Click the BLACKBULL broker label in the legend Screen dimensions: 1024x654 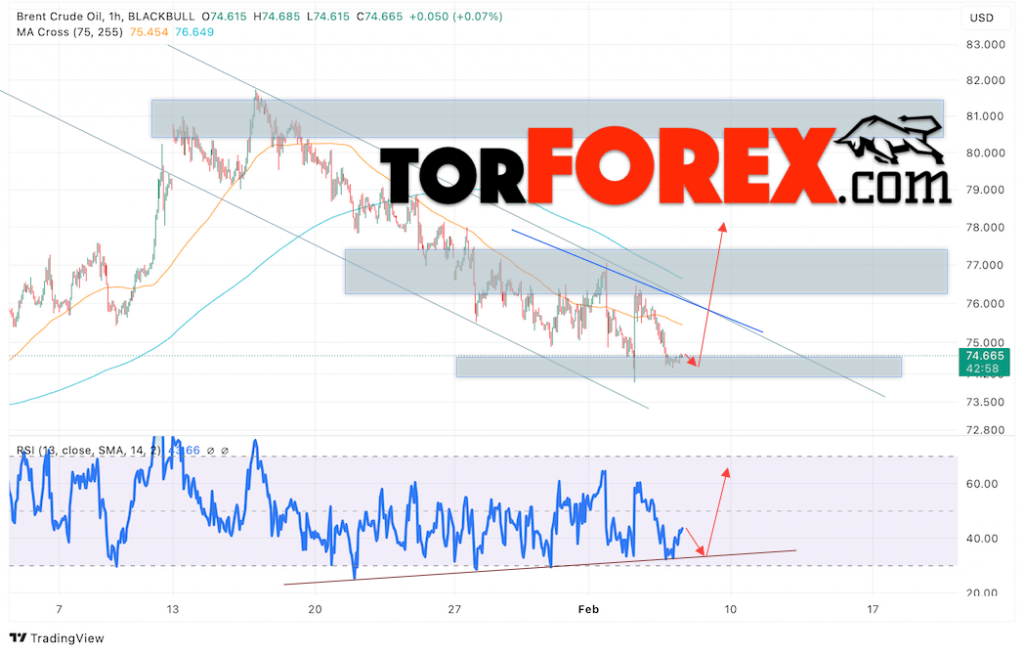click(163, 16)
